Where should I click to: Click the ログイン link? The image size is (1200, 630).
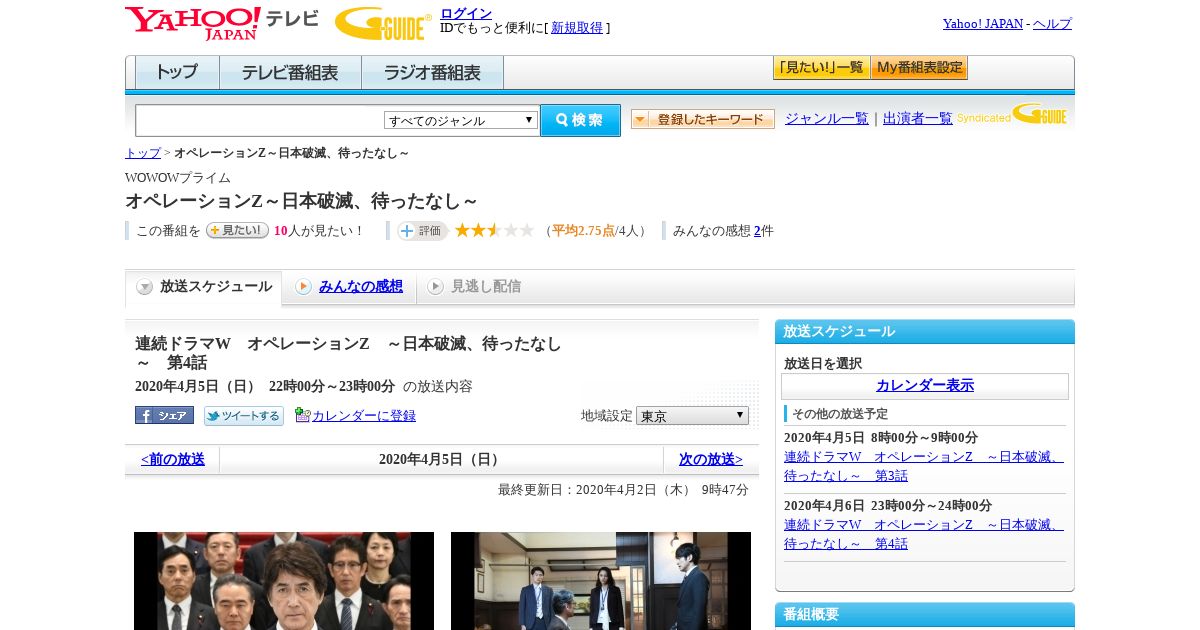point(466,13)
